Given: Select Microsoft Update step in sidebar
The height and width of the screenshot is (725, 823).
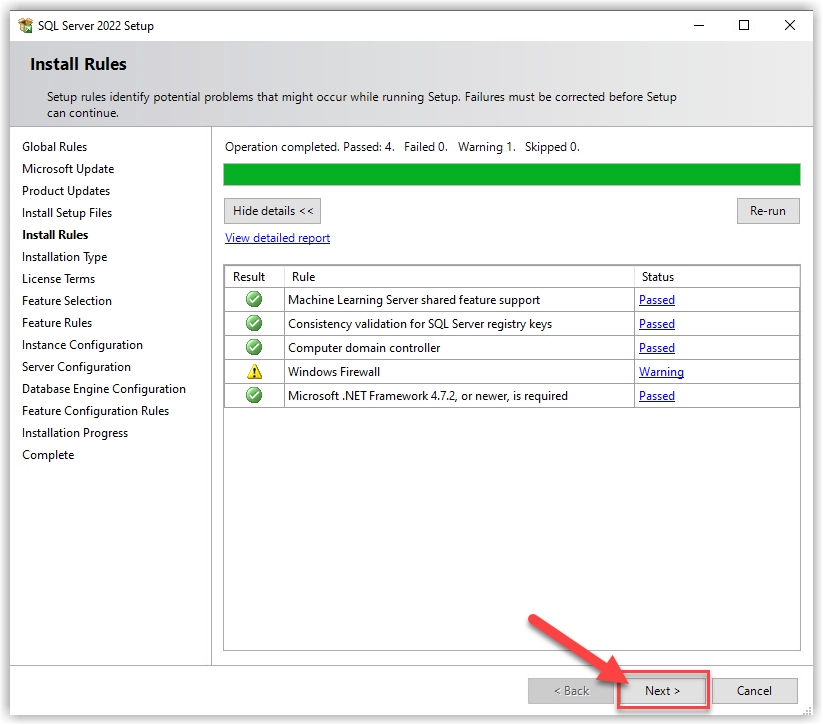Looking at the screenshot, I should 68,169.
